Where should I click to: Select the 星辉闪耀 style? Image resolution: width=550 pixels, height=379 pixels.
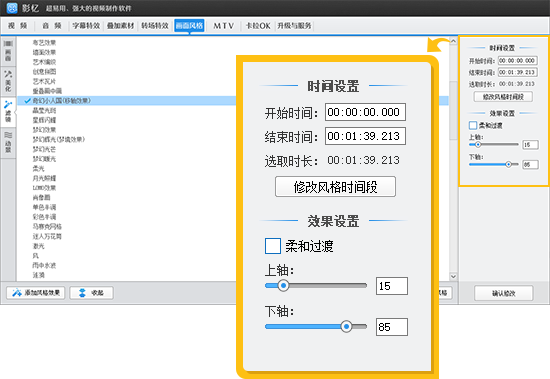click(x=44, y=120)
